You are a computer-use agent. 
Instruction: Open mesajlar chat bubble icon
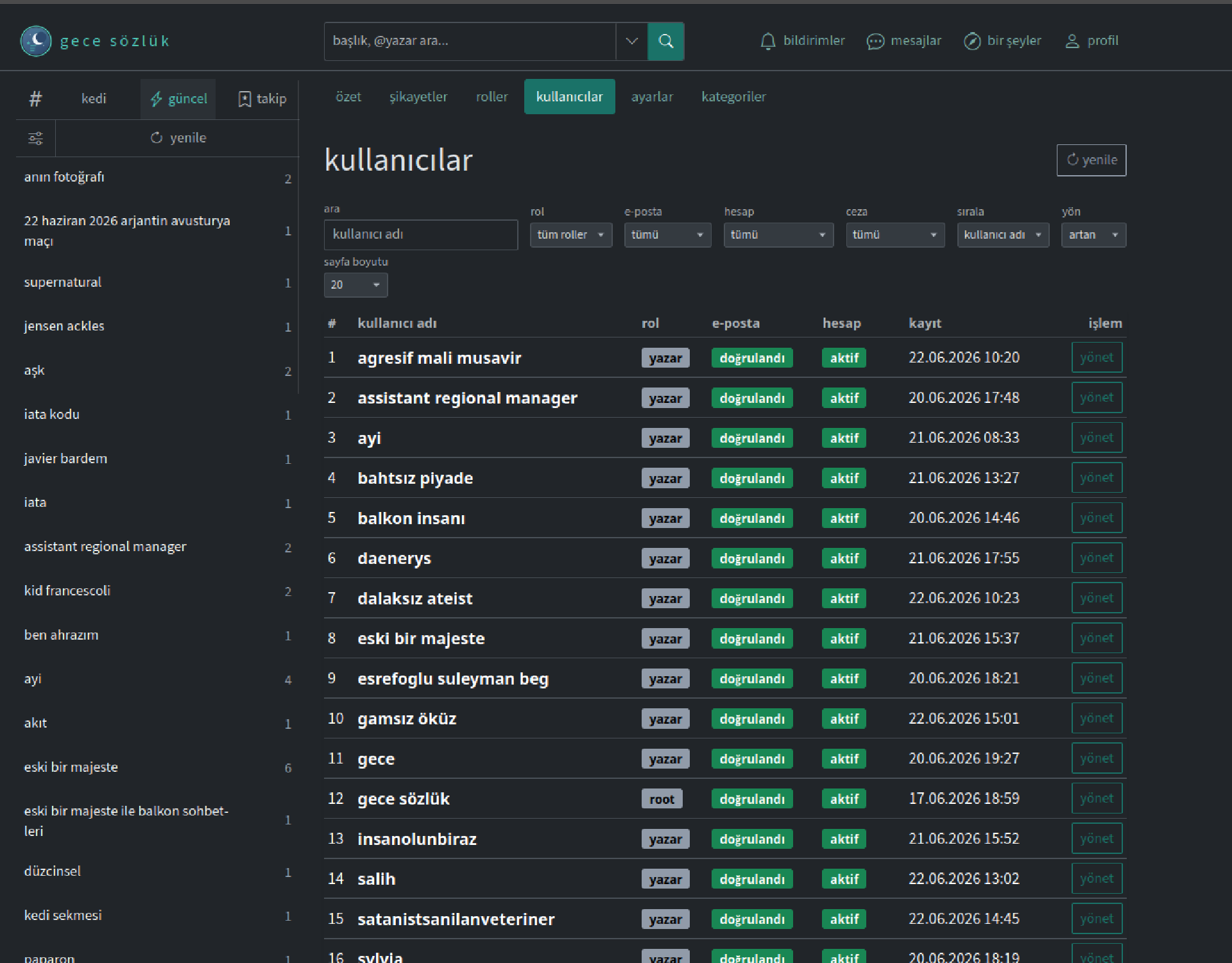pyautogui.click(x=875, y=41)
